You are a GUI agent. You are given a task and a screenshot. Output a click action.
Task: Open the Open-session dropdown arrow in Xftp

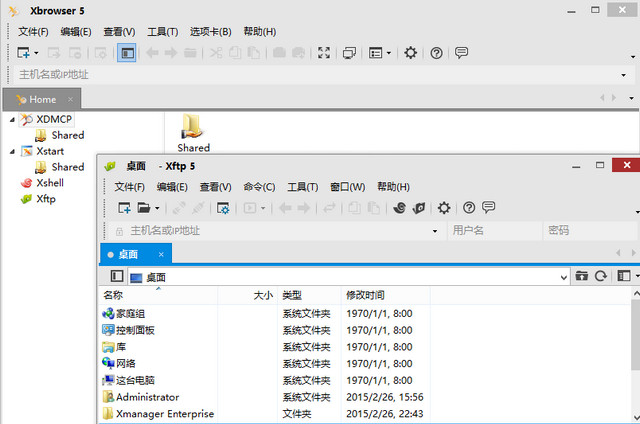click(157, 209)
